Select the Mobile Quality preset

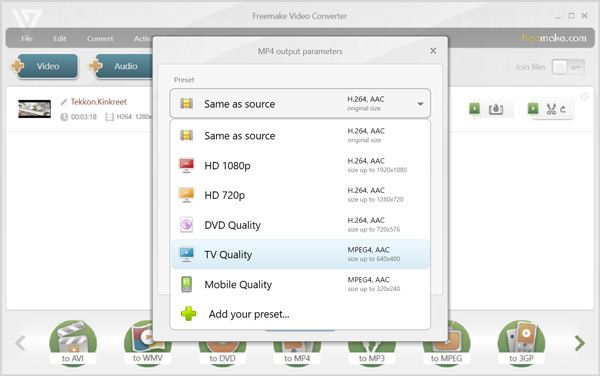coord(300,284)
